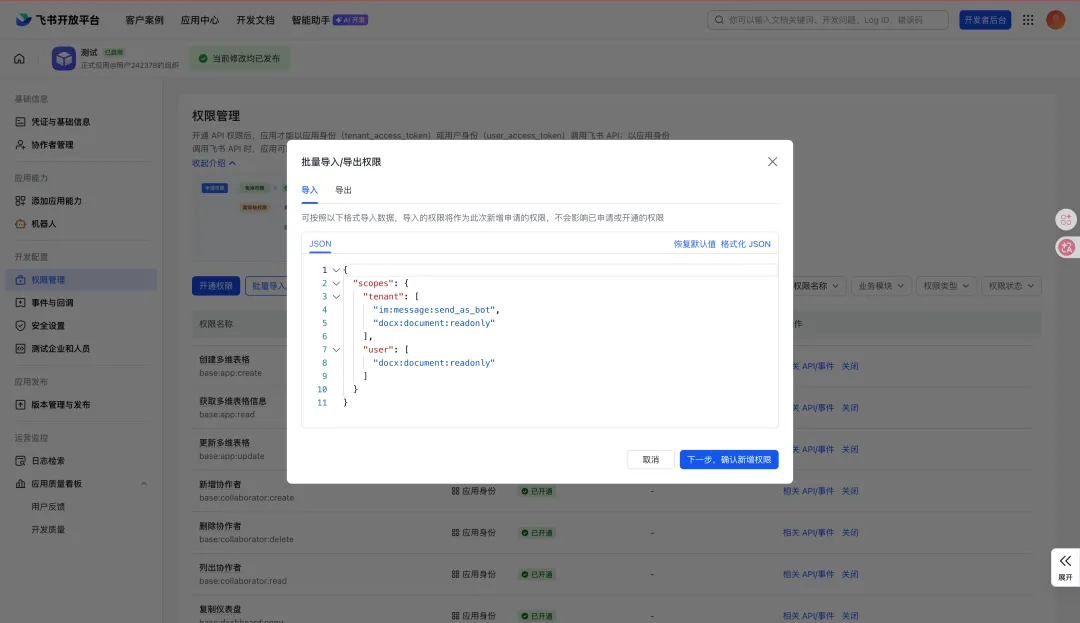Screen dimensions: 1080x623
Task: Click 关闭 link in base:collaborator:delete row
Action: [x=850, y=533]
